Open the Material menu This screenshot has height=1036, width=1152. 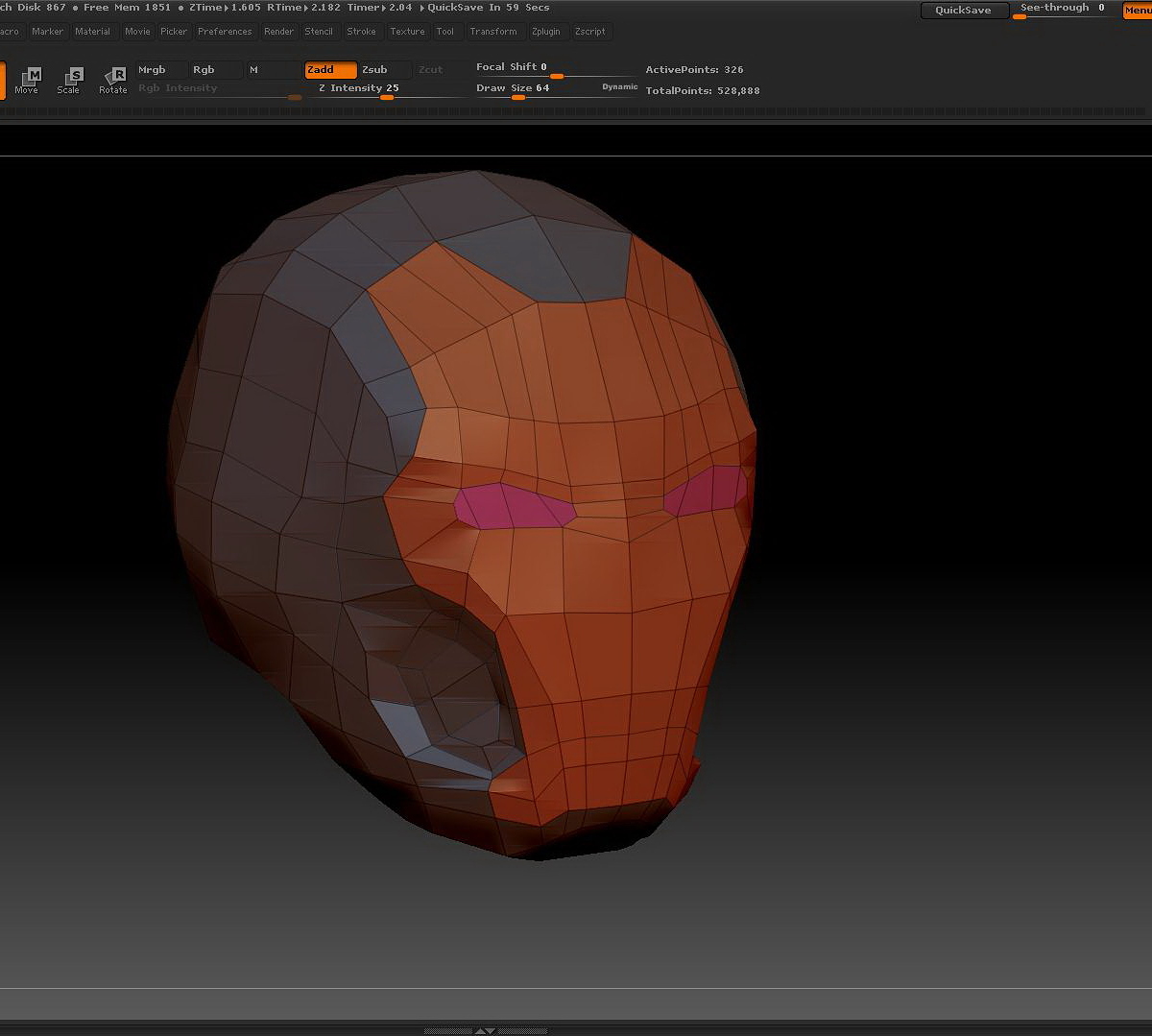93,32
